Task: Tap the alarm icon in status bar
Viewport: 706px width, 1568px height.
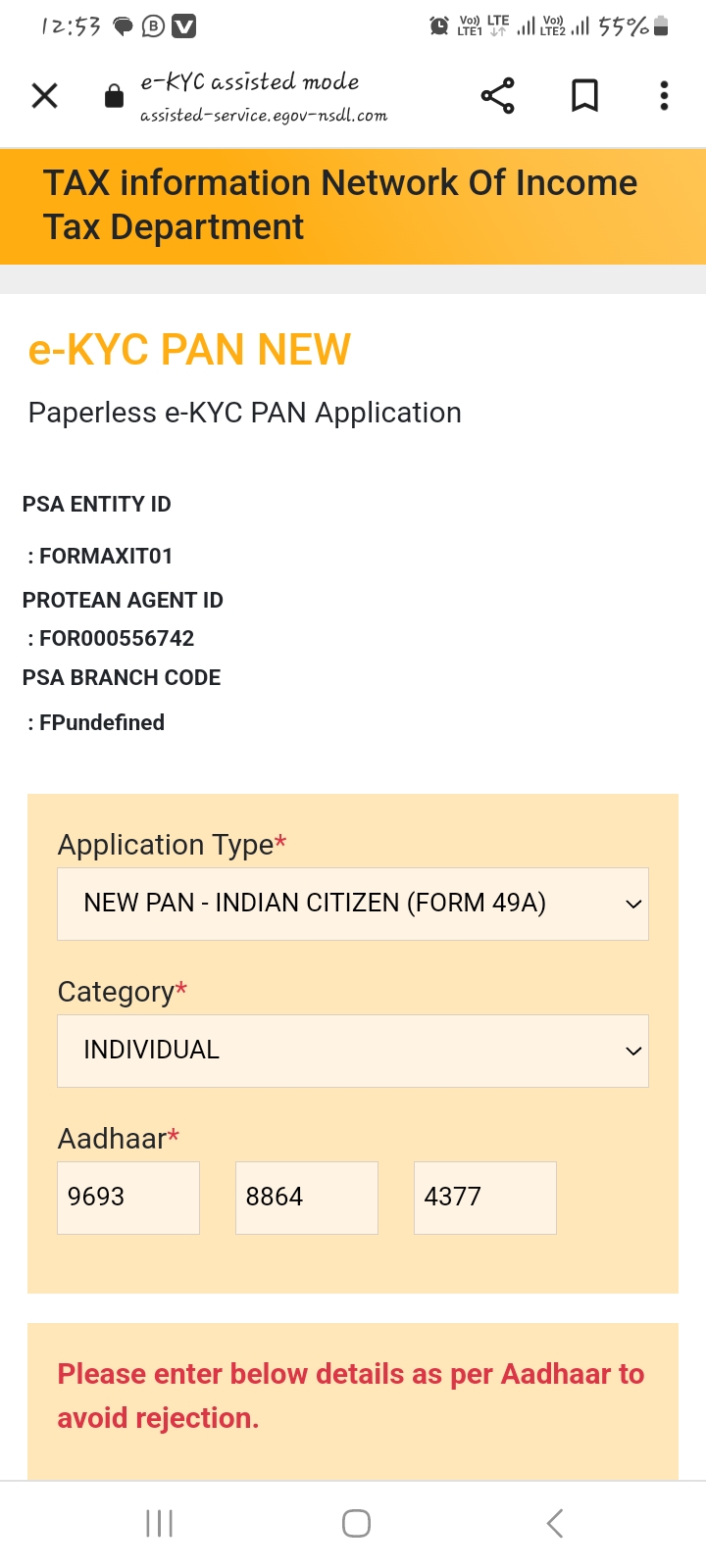Action: (439, 26)
